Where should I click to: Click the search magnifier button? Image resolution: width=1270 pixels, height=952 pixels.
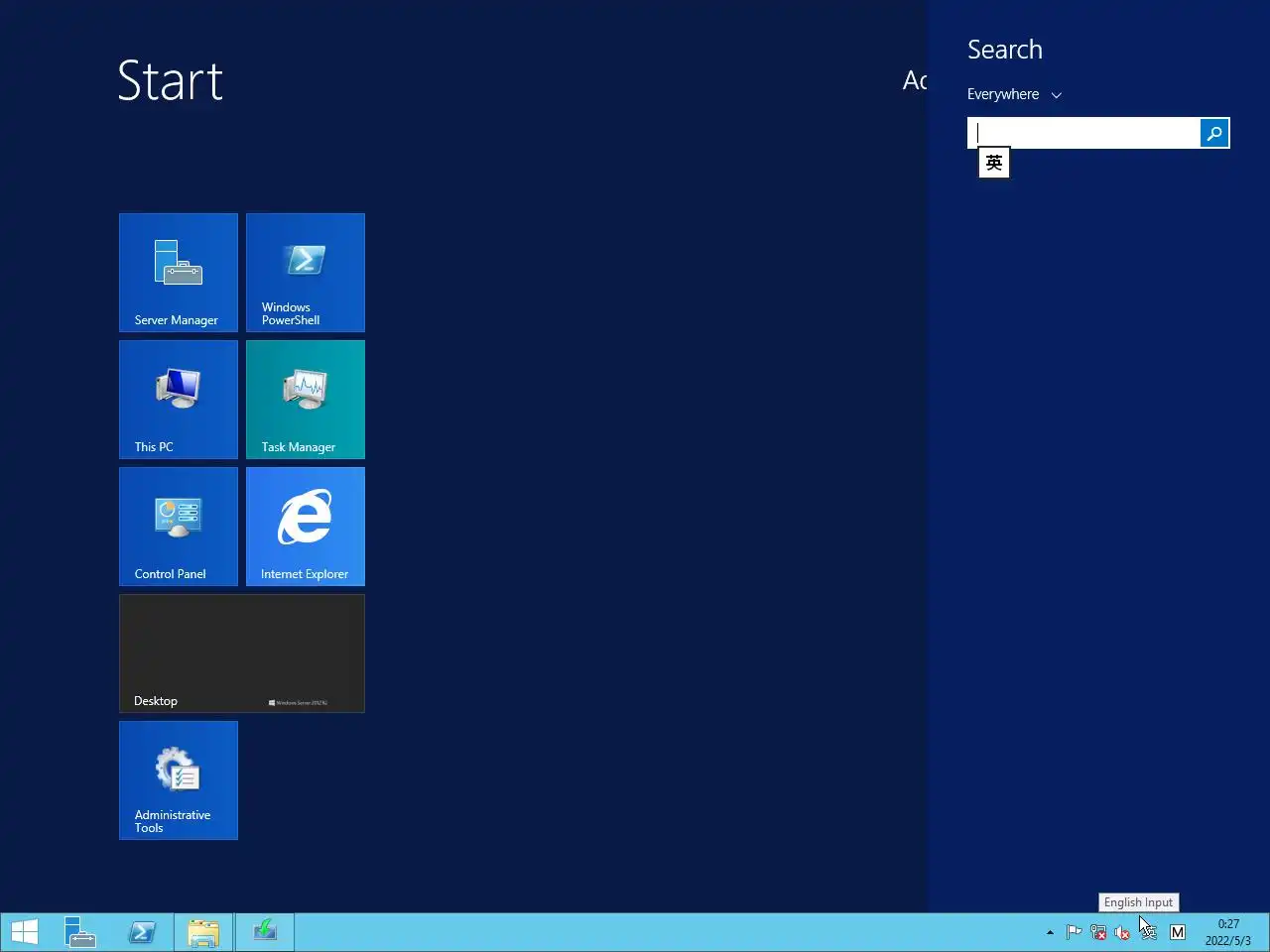point(1214,133)
